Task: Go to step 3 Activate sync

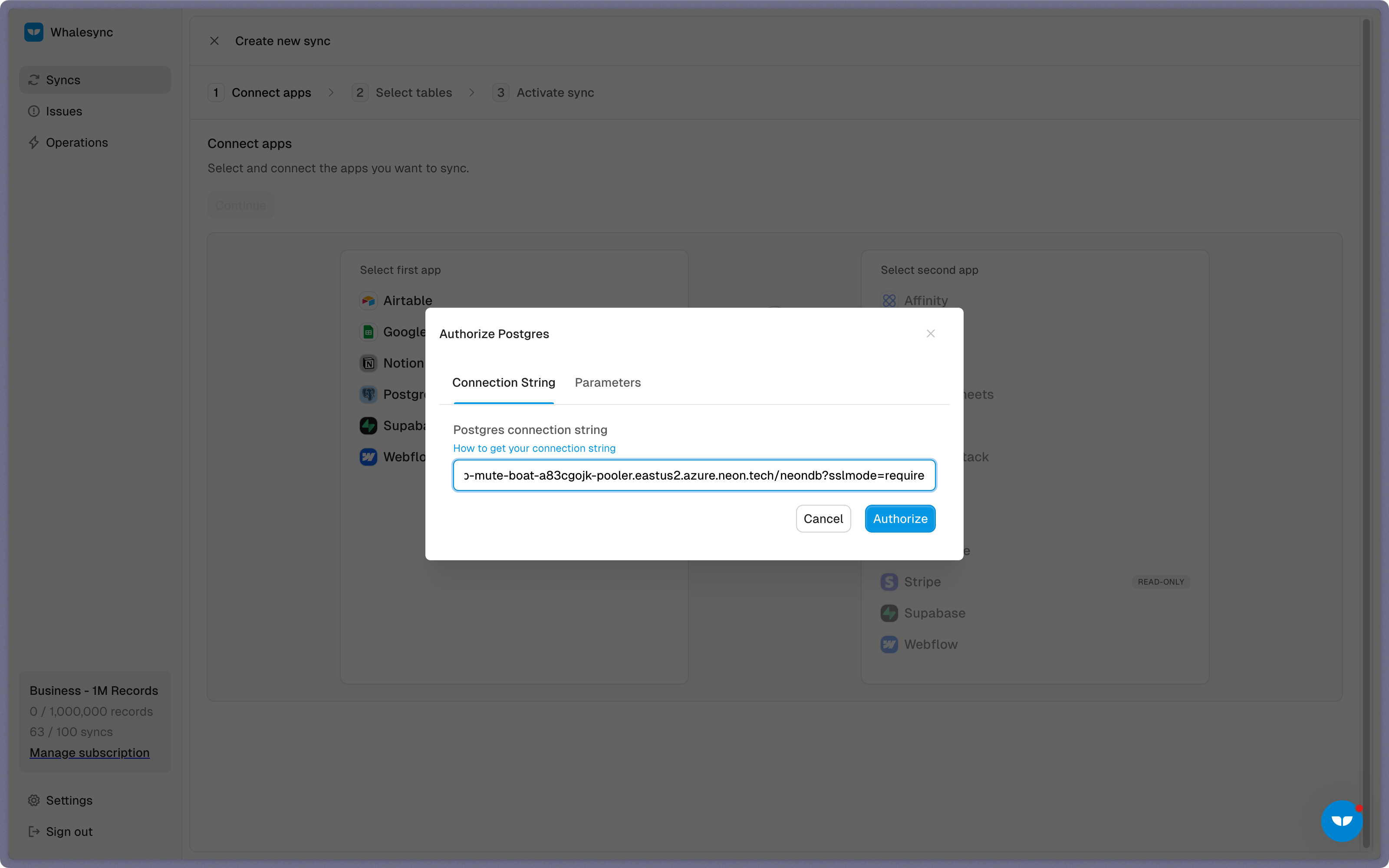Action: [543, 92]
